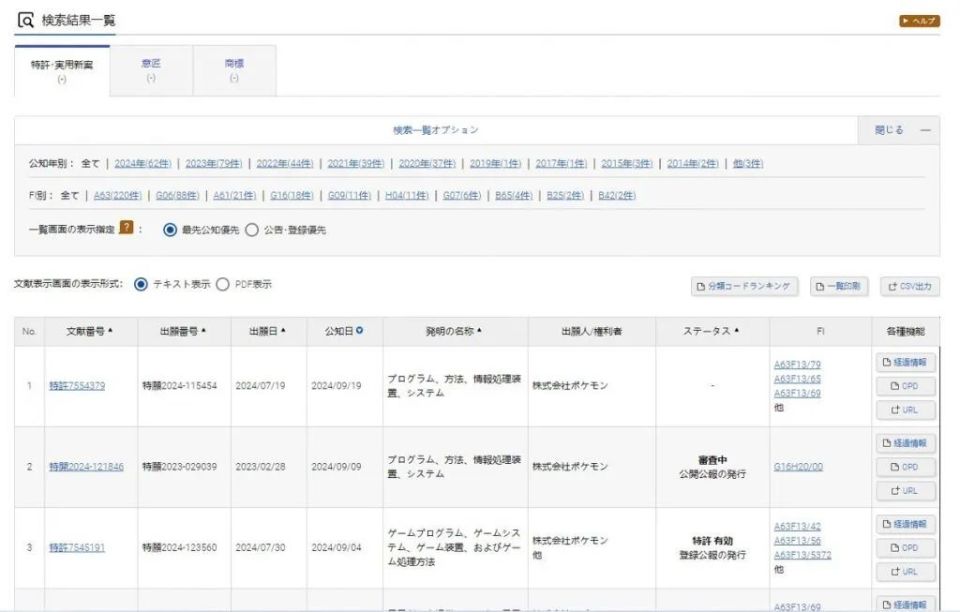Click the orange ? help icon near 一覧画面の表示指定

(126, 228)
